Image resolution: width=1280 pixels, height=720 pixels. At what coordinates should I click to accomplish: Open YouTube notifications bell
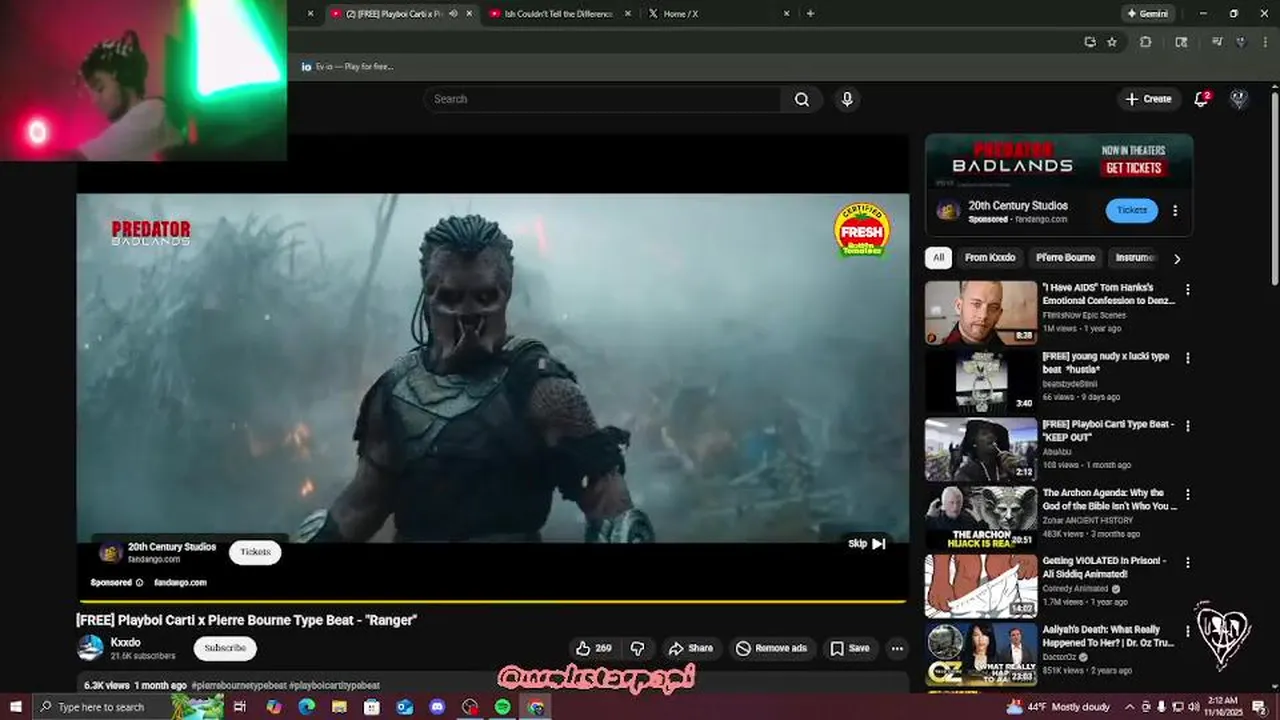pyautogui.click(x=1202, y=99)
